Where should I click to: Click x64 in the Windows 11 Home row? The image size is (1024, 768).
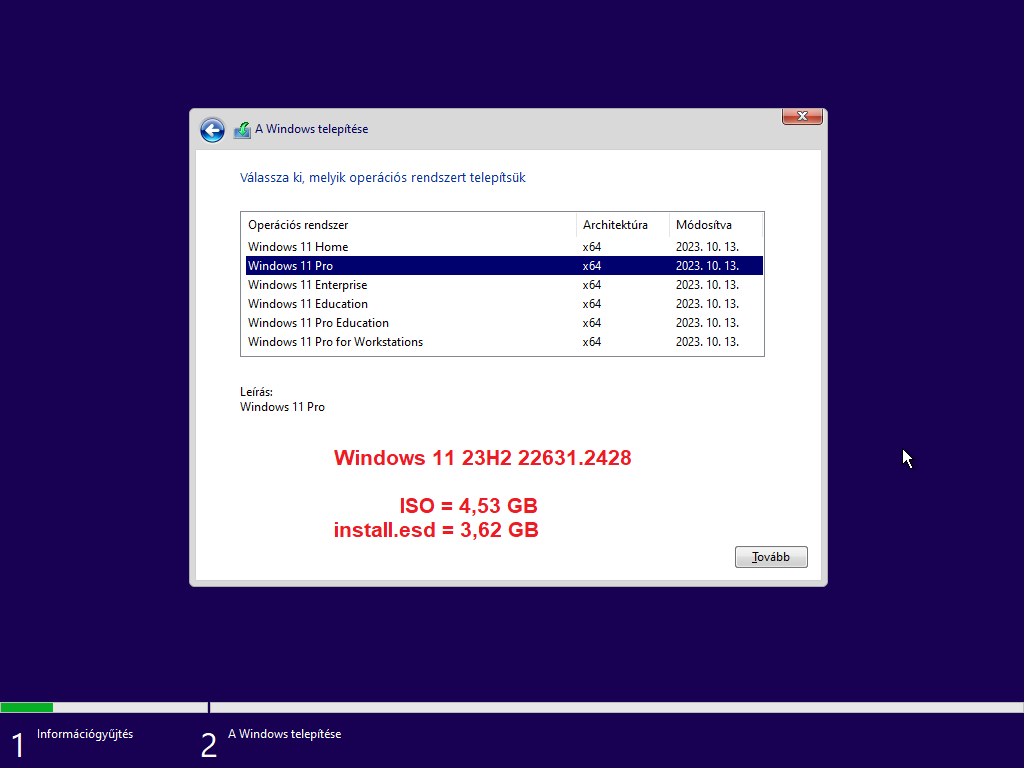tap(592, 247)
